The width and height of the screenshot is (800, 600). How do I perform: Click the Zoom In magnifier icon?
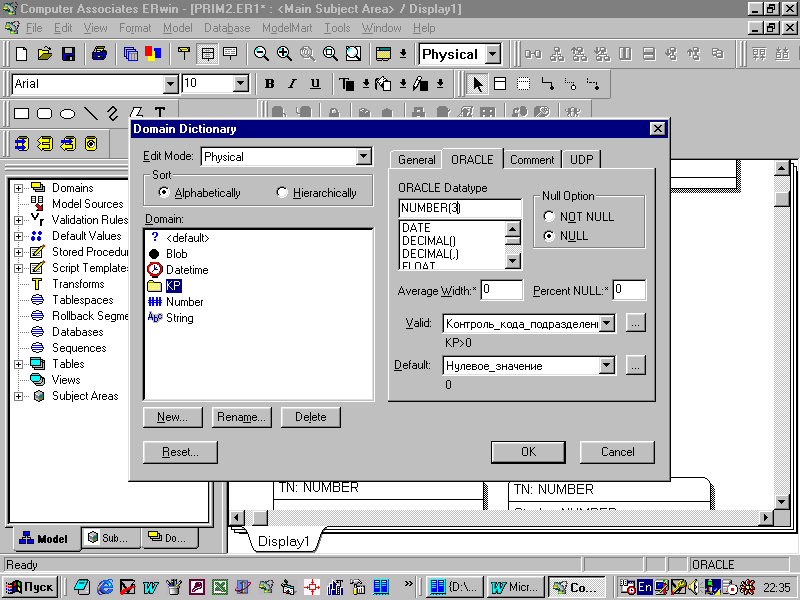(x=284, y=54)
